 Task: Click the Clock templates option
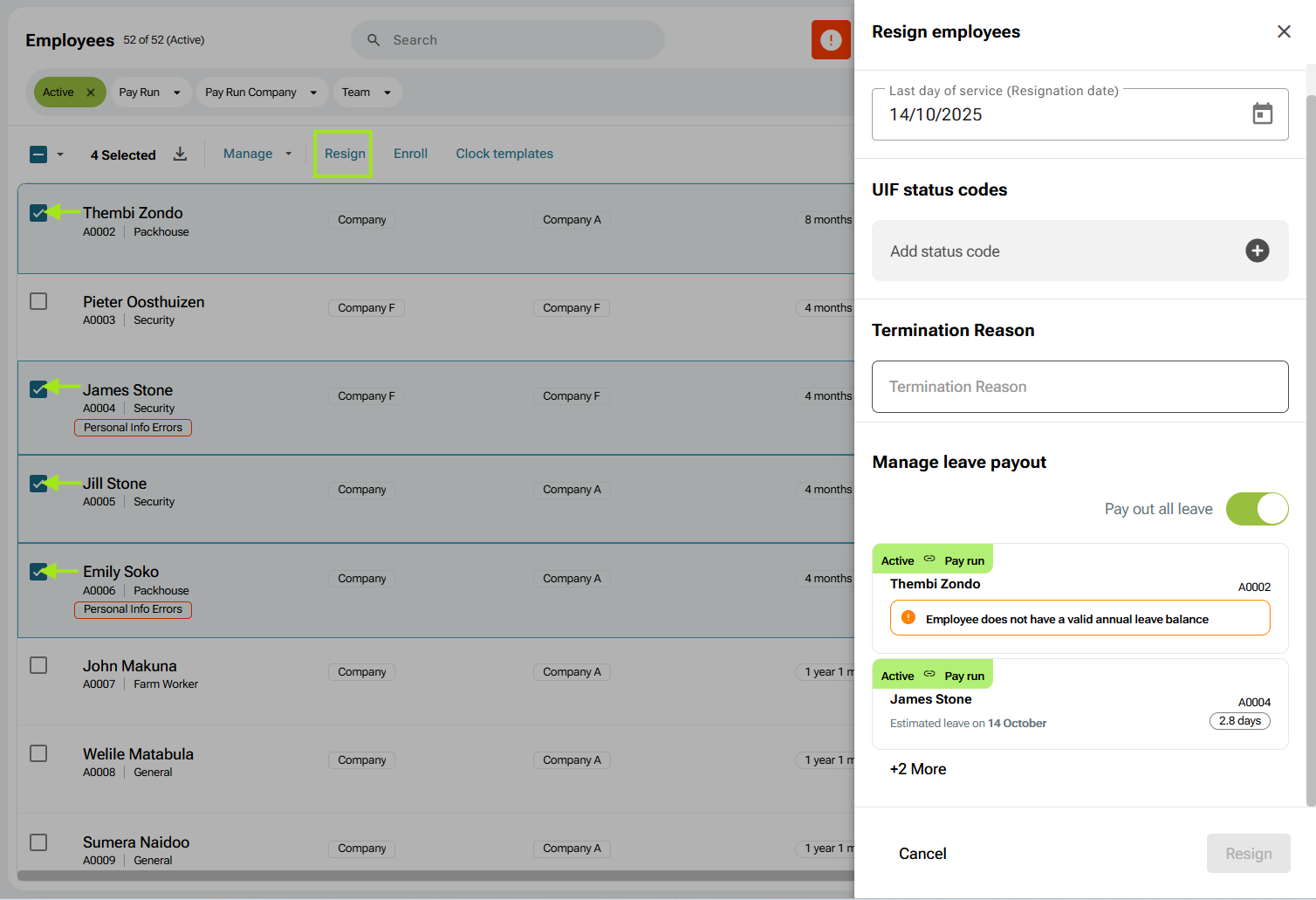pyautogui.click(x=504, y=154)
